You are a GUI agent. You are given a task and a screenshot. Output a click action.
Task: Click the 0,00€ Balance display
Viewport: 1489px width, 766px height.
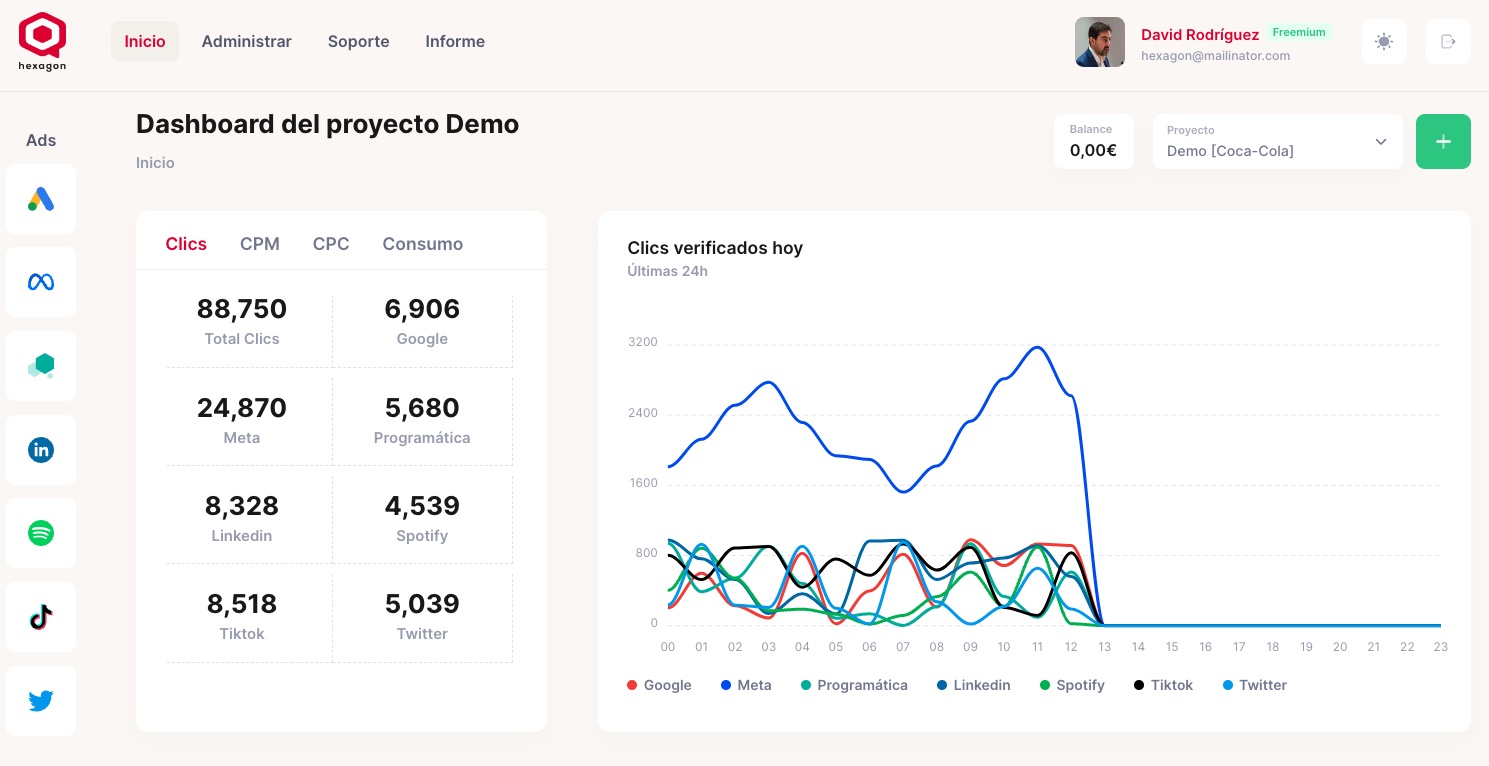pos(1093,150)
